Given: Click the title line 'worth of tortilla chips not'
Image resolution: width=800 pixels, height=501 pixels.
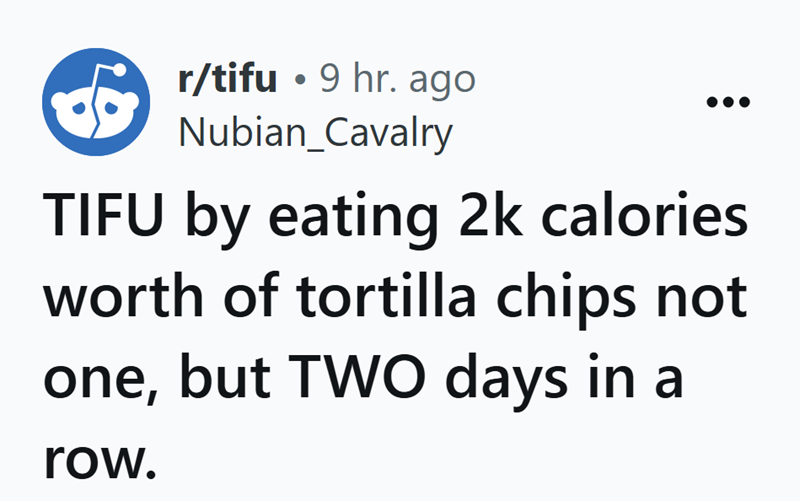Looking at the screenshot, I should 394,299.
